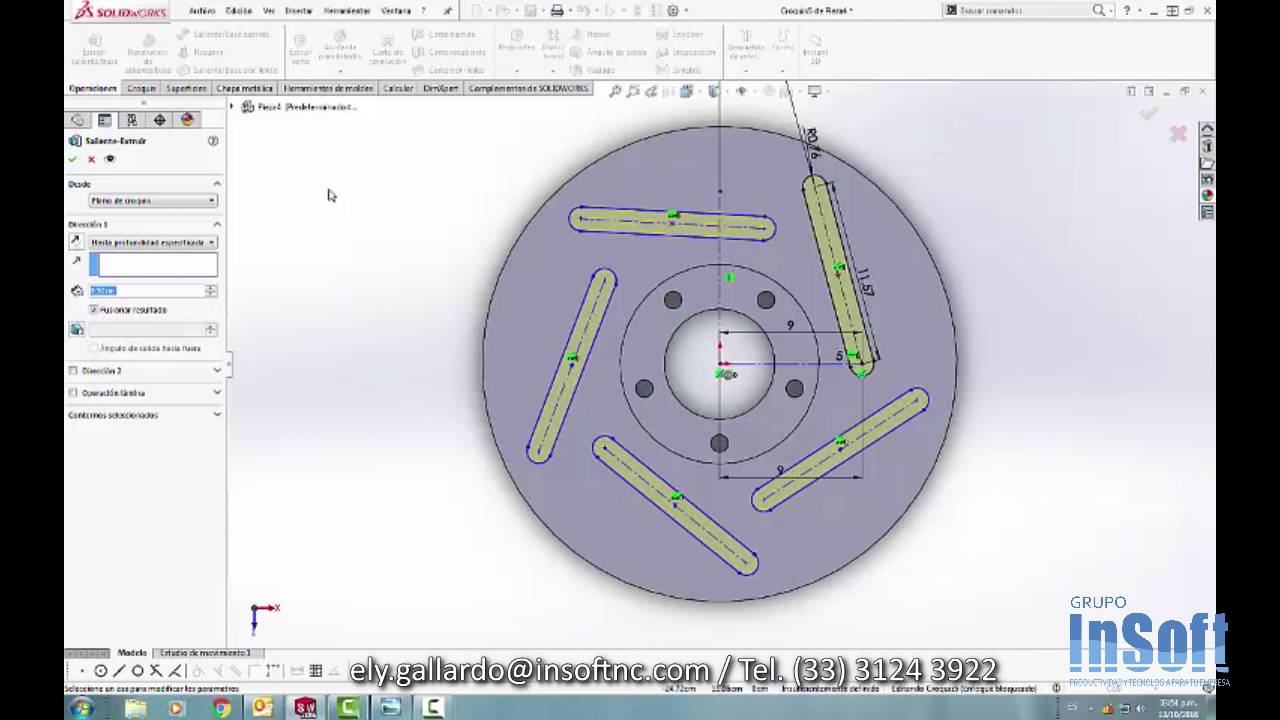Image resolution: width=1280 pixels, height=720 pixels.
Task: Select the line sketch tool
Action: coord(119,671)
